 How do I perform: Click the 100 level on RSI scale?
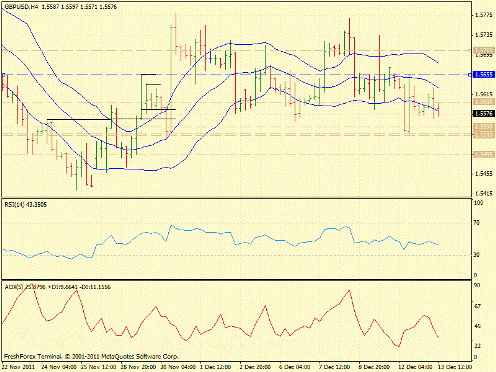coord(478,203)
